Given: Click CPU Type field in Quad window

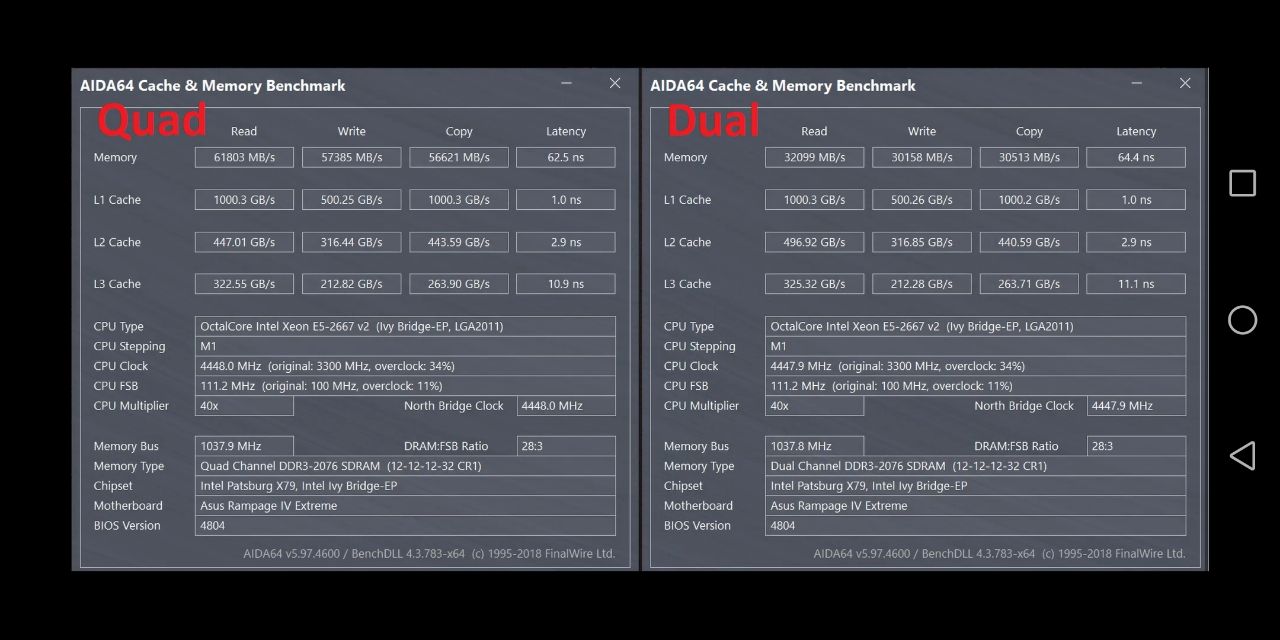Looking at the screenshot, I should click(x=405, y=326).
